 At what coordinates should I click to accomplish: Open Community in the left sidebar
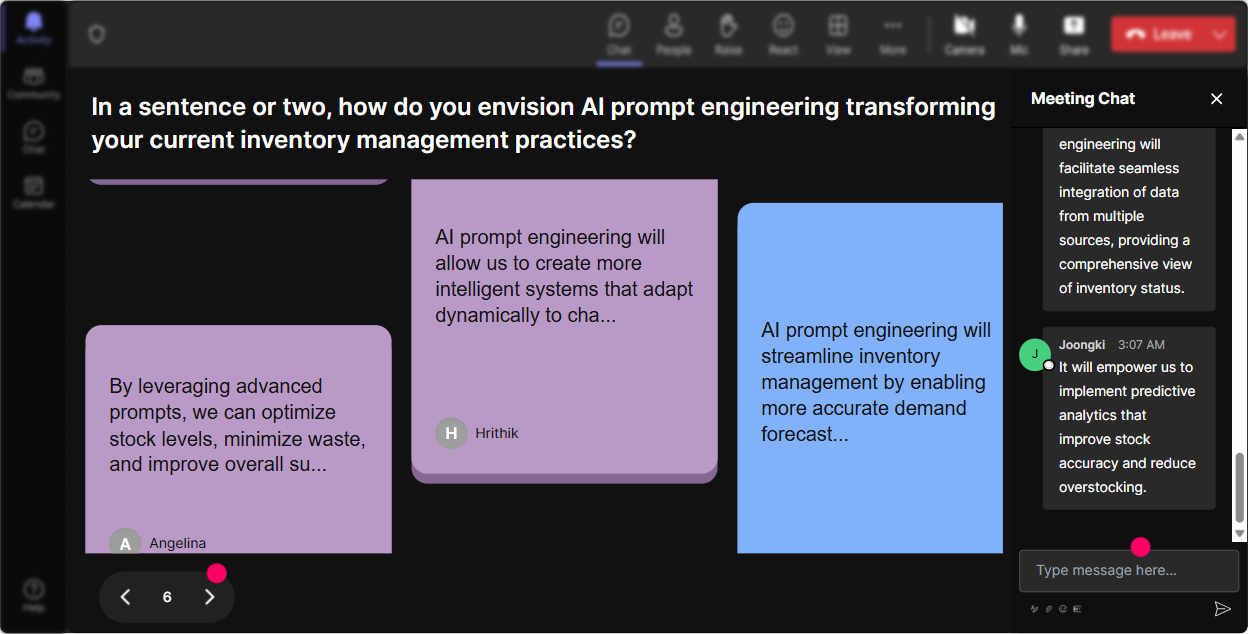33,84
